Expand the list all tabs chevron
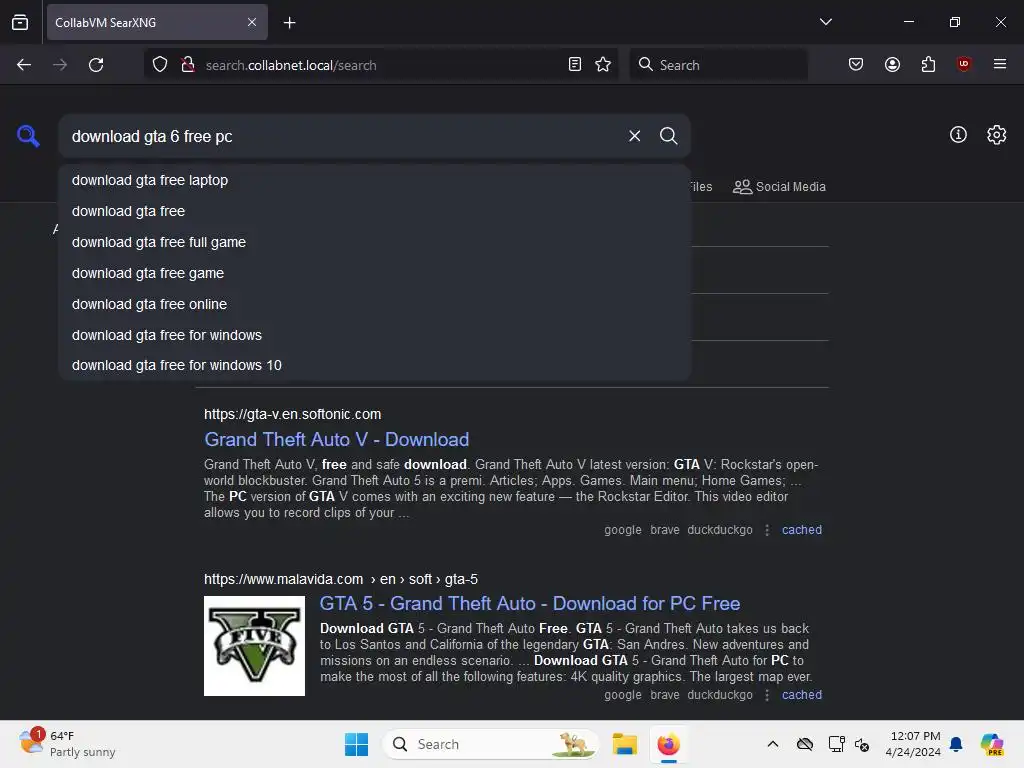1024x768 pixels. [825, 22]
